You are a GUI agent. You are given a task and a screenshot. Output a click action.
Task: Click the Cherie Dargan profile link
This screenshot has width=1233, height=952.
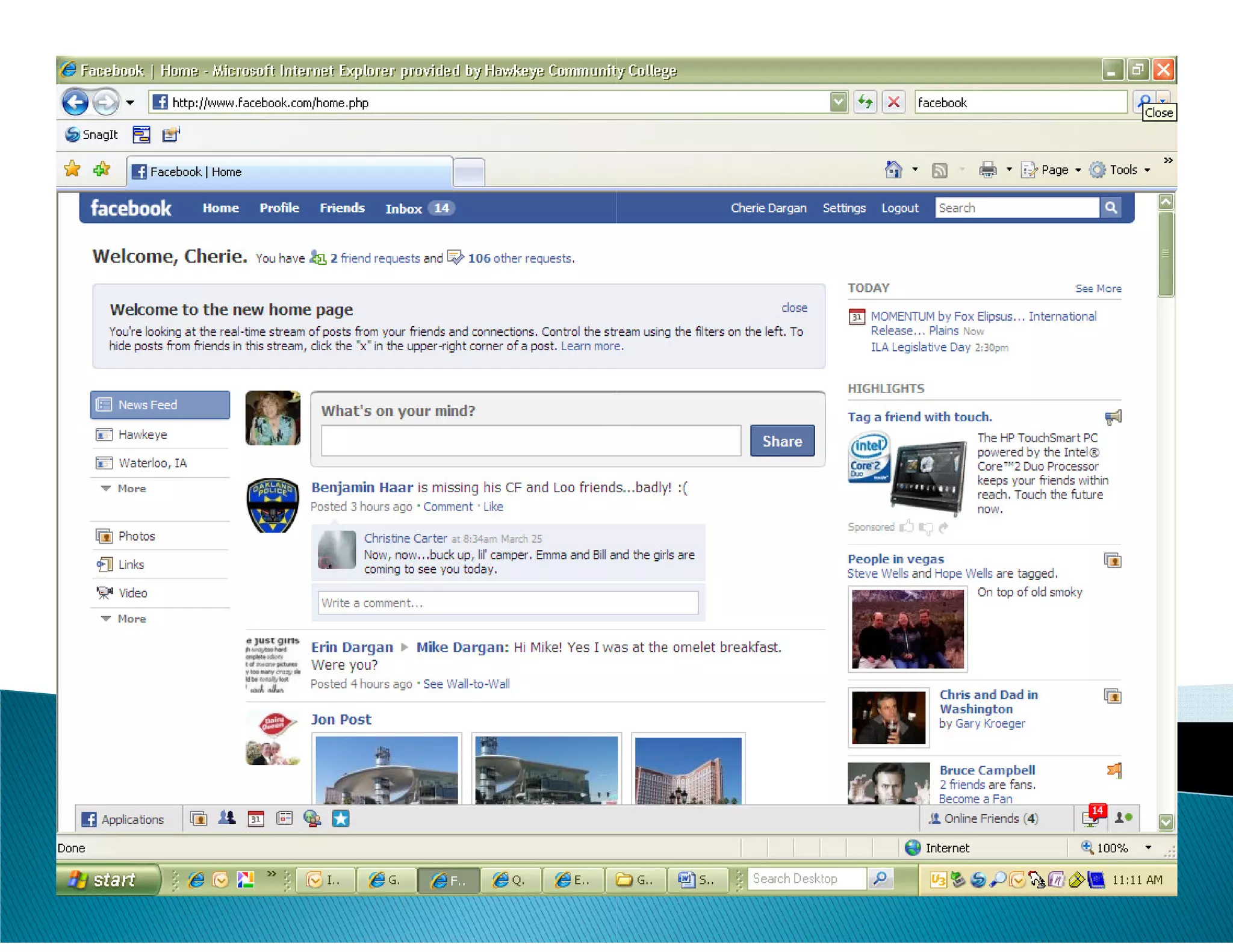click(768, 208)
